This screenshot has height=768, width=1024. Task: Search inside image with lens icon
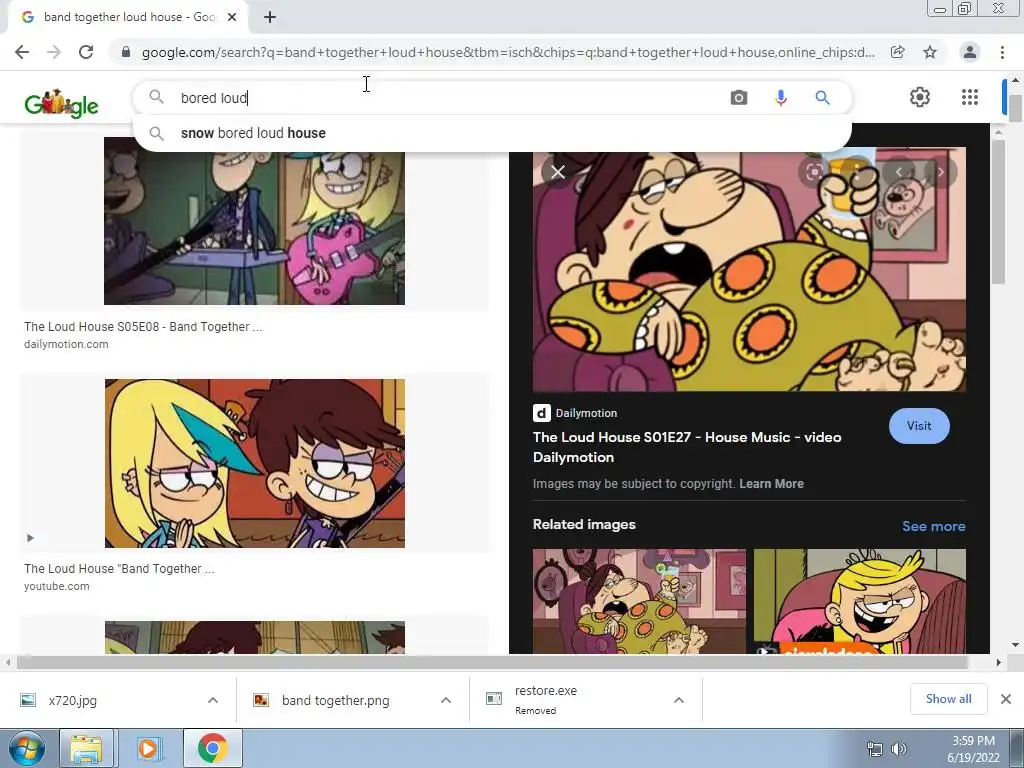[814, 172]
